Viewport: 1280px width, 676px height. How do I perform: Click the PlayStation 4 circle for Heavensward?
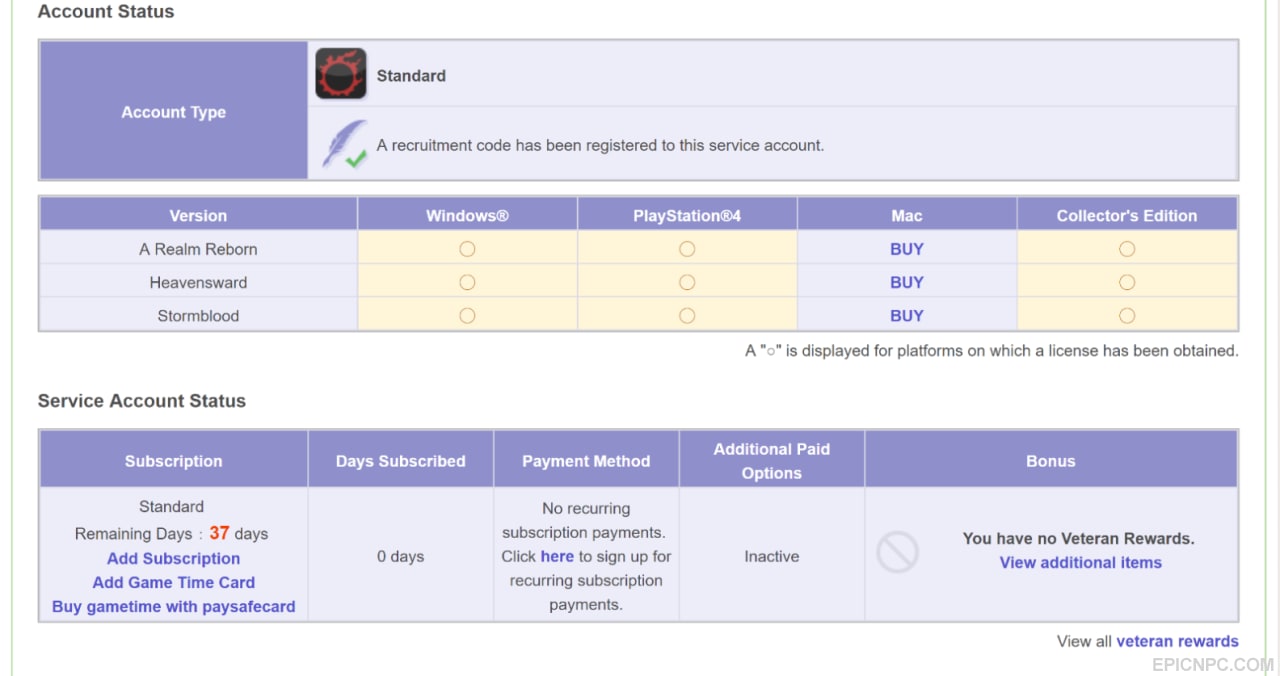(x=687, y=283)
